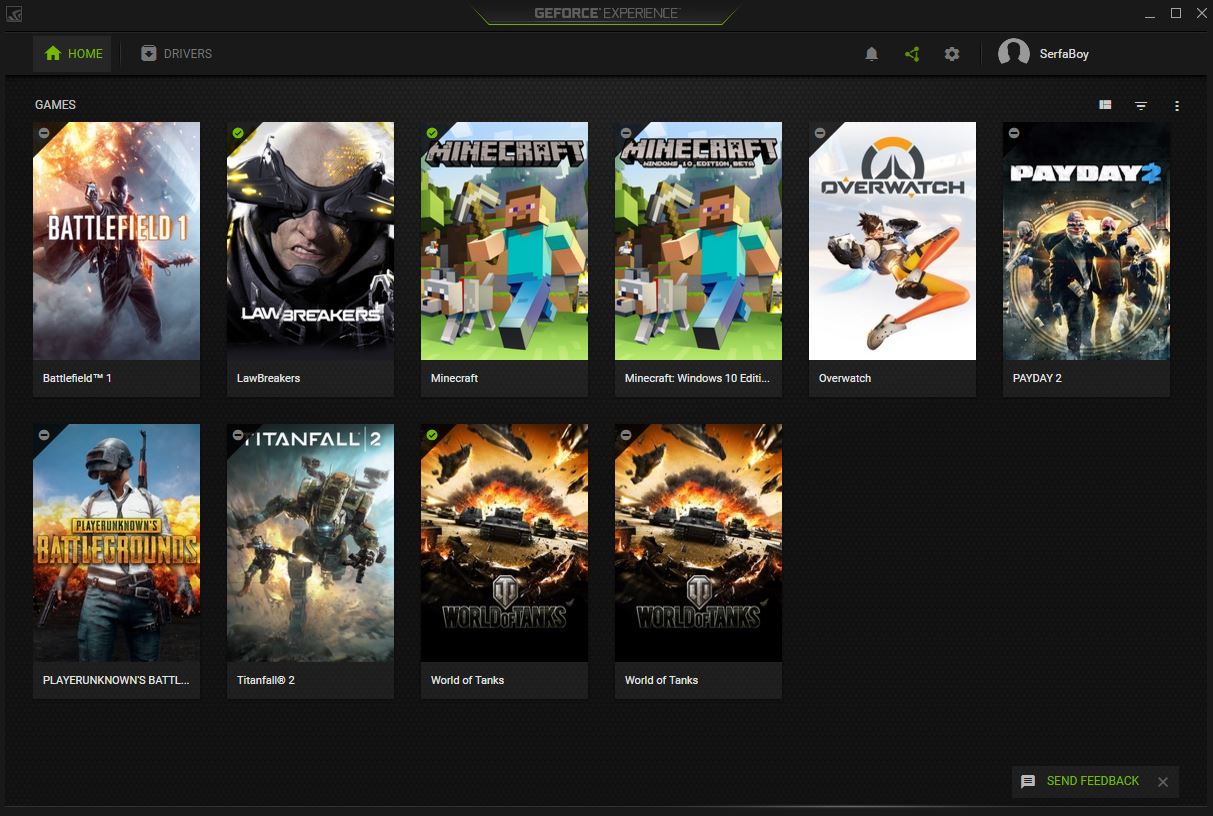Screen dimensions: 1213x816
Task: Open the Settings gear
Action: (x=952, y=54)
